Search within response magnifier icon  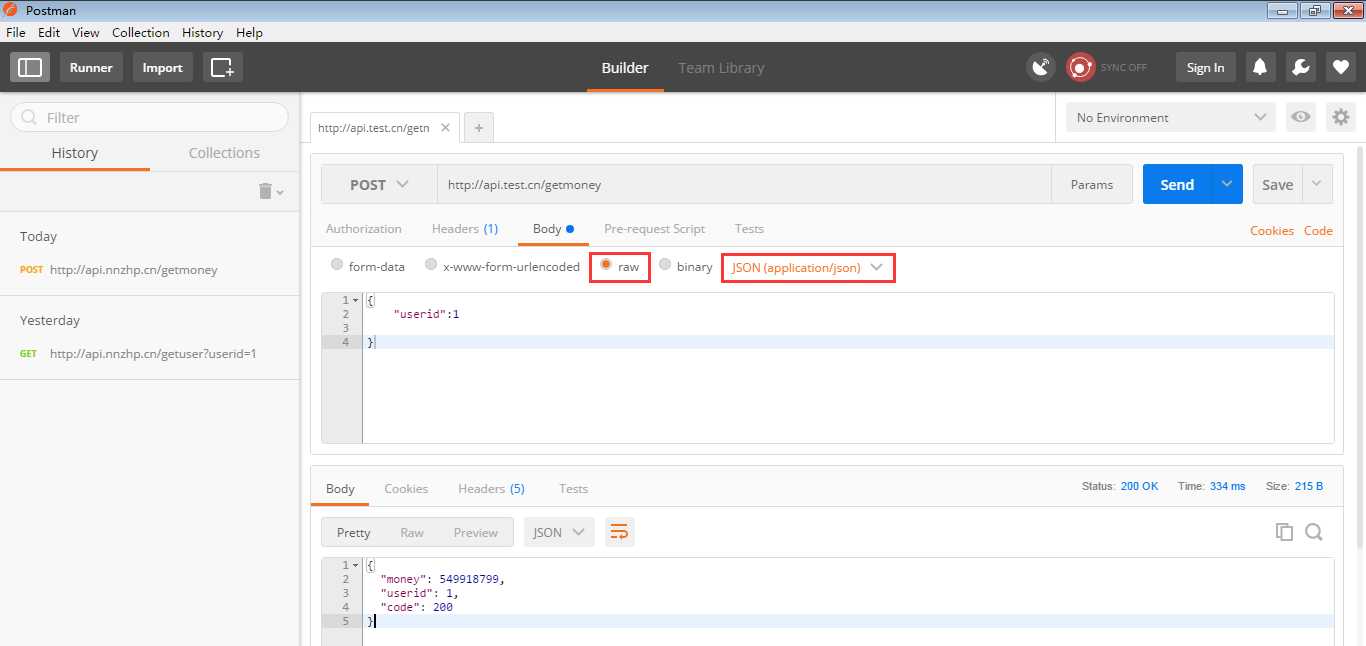(1314, 532)
